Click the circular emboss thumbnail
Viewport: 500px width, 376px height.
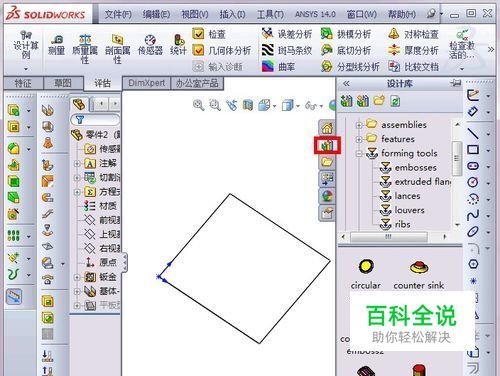(366, 273)
